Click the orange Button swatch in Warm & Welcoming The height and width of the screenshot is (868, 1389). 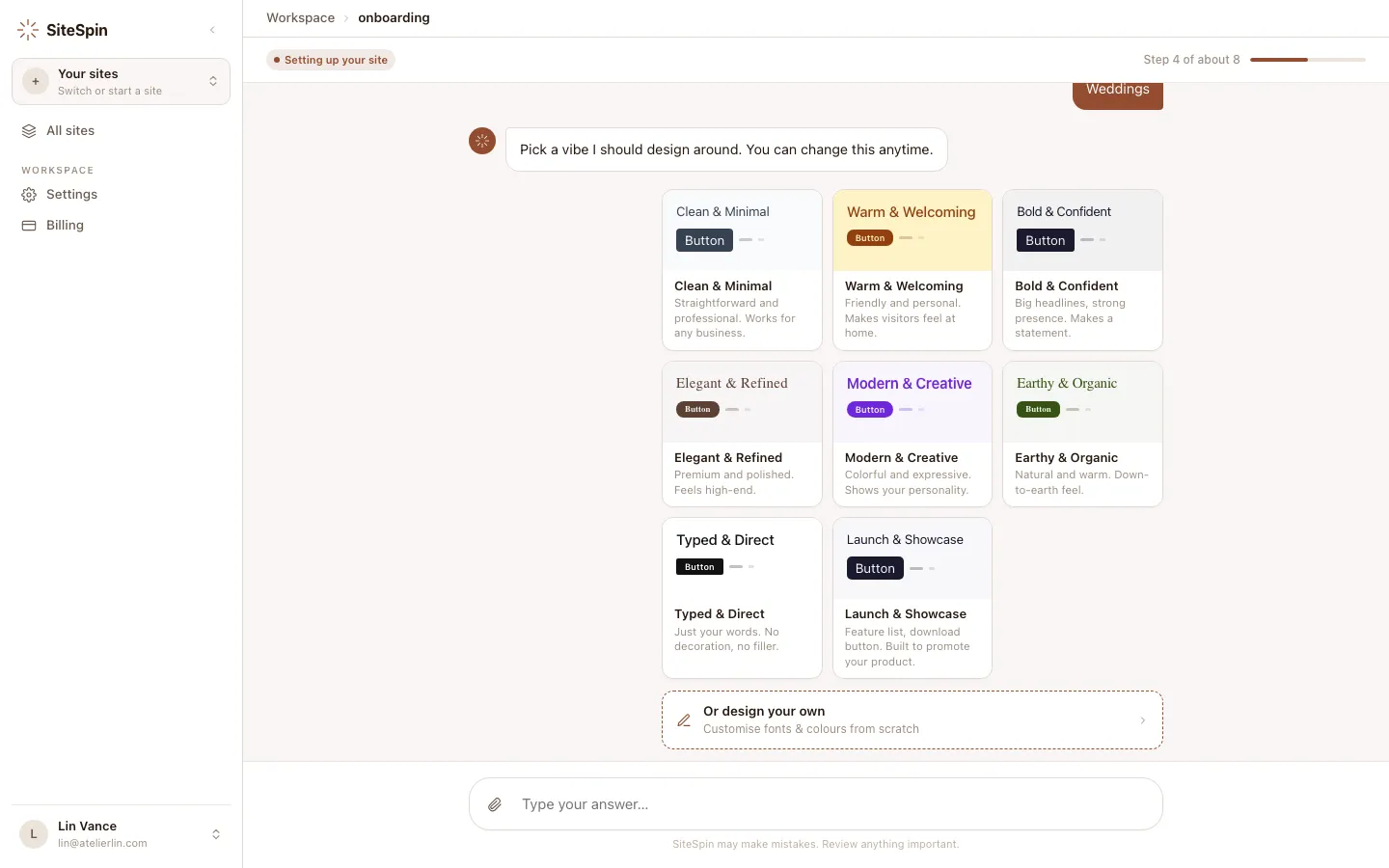click(870, 238)
